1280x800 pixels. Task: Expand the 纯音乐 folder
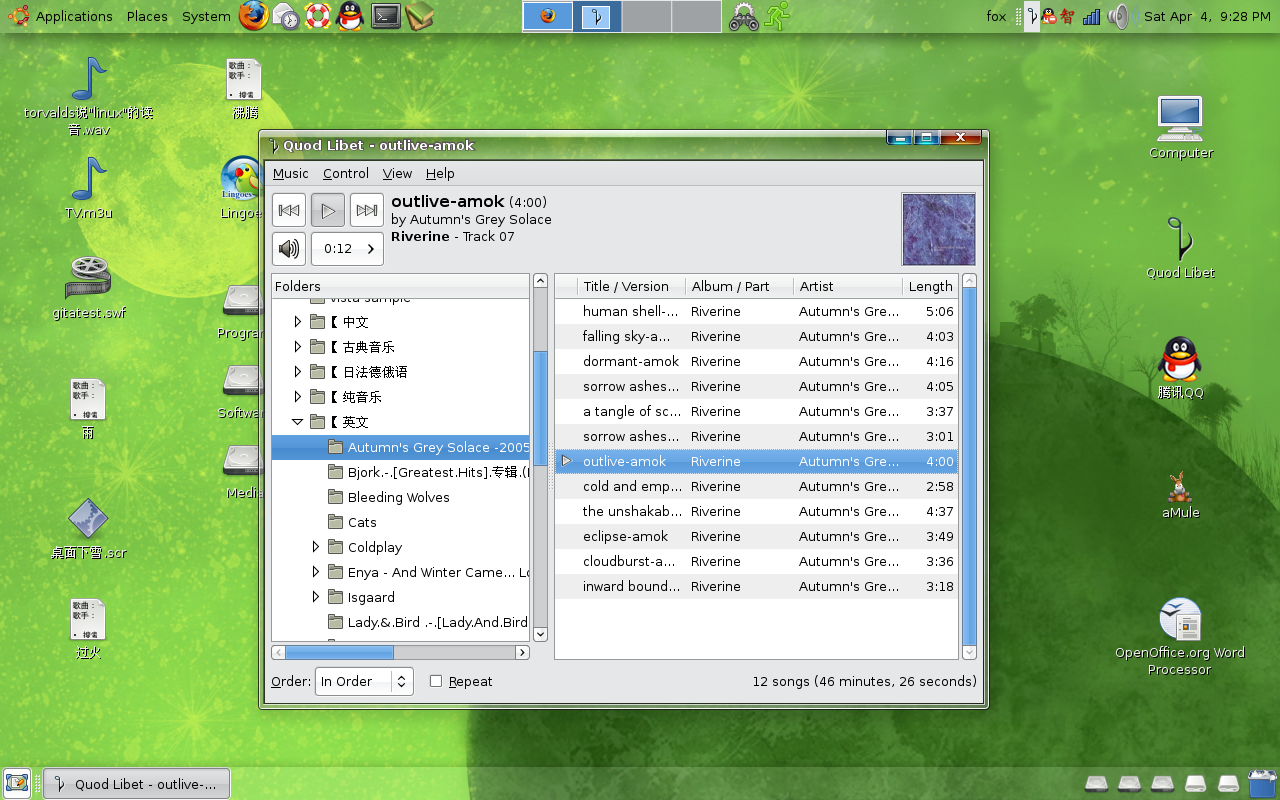(x=298, y=397)
